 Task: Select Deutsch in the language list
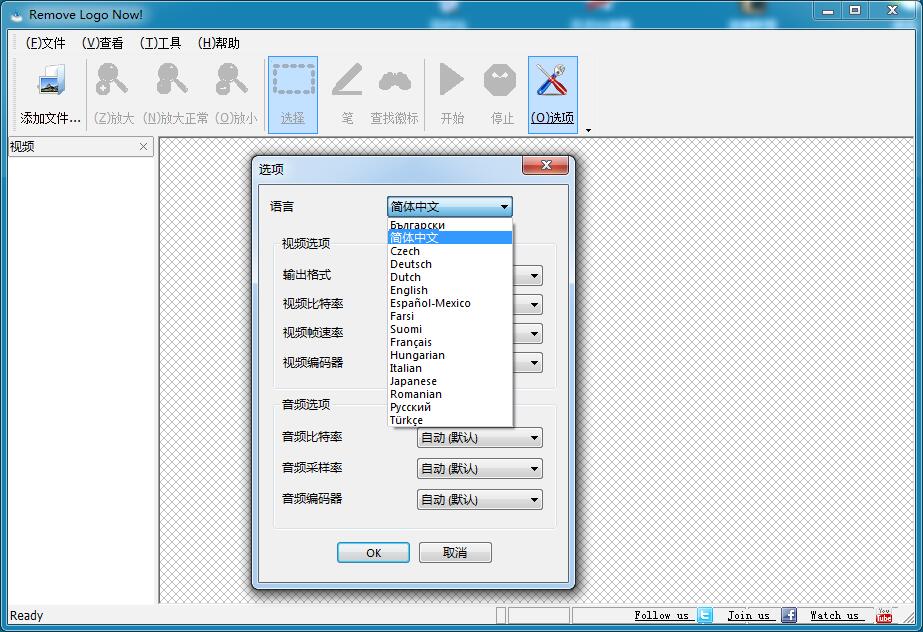pos(450,264)
